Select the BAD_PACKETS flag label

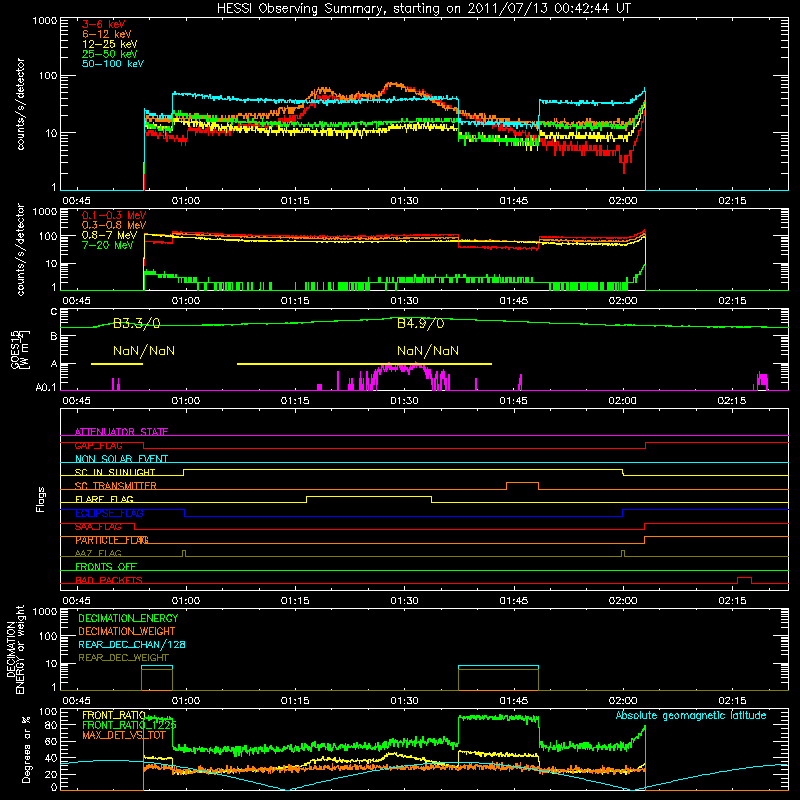[109, 580]
